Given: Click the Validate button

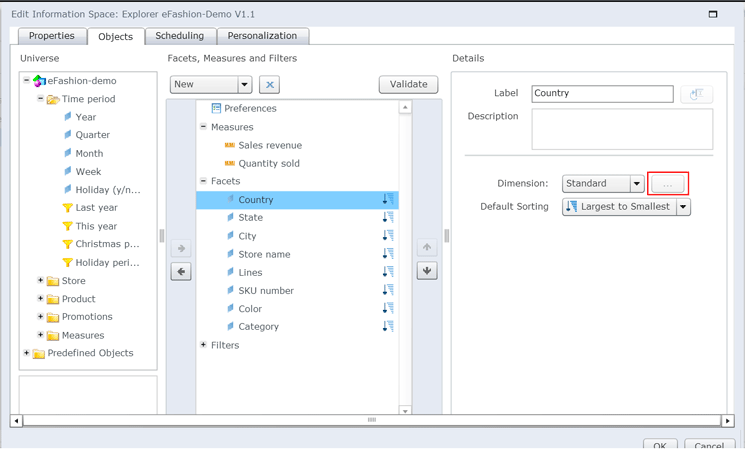Looking at the screenshot, I should click(409, 85).
